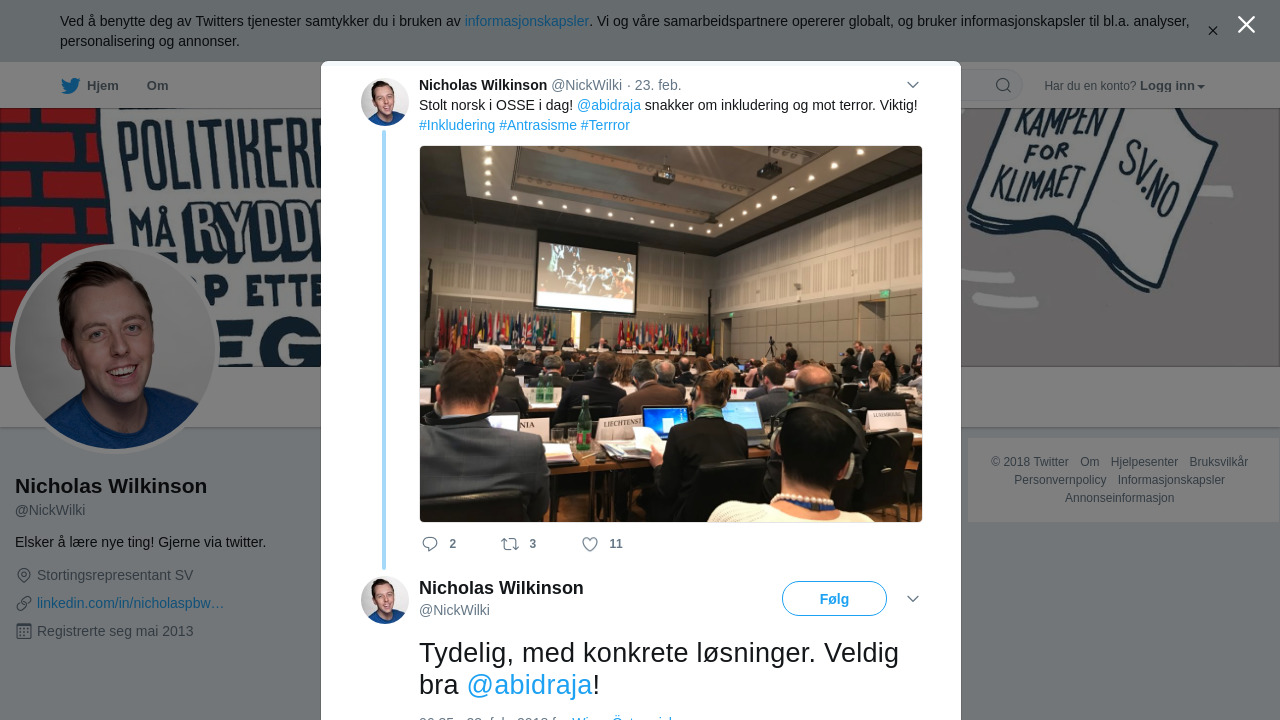Click the Twitter bird Hjem icon

pyautogui.click(x=70, y=86)
